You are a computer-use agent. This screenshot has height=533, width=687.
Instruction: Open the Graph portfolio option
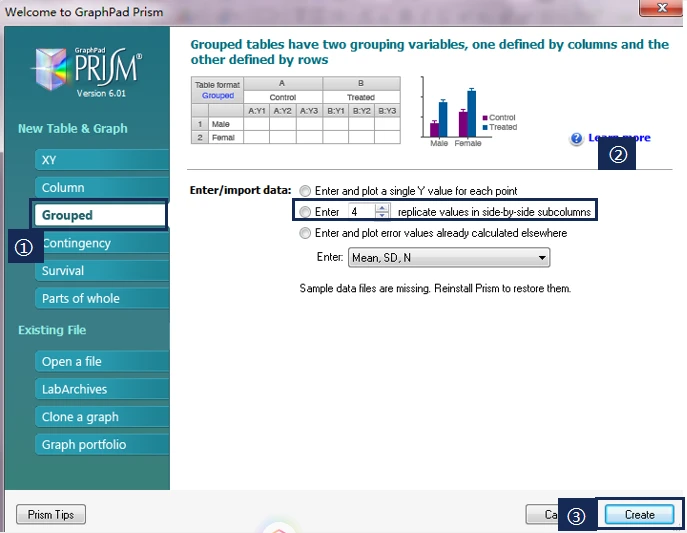click(x=102, y=445)
